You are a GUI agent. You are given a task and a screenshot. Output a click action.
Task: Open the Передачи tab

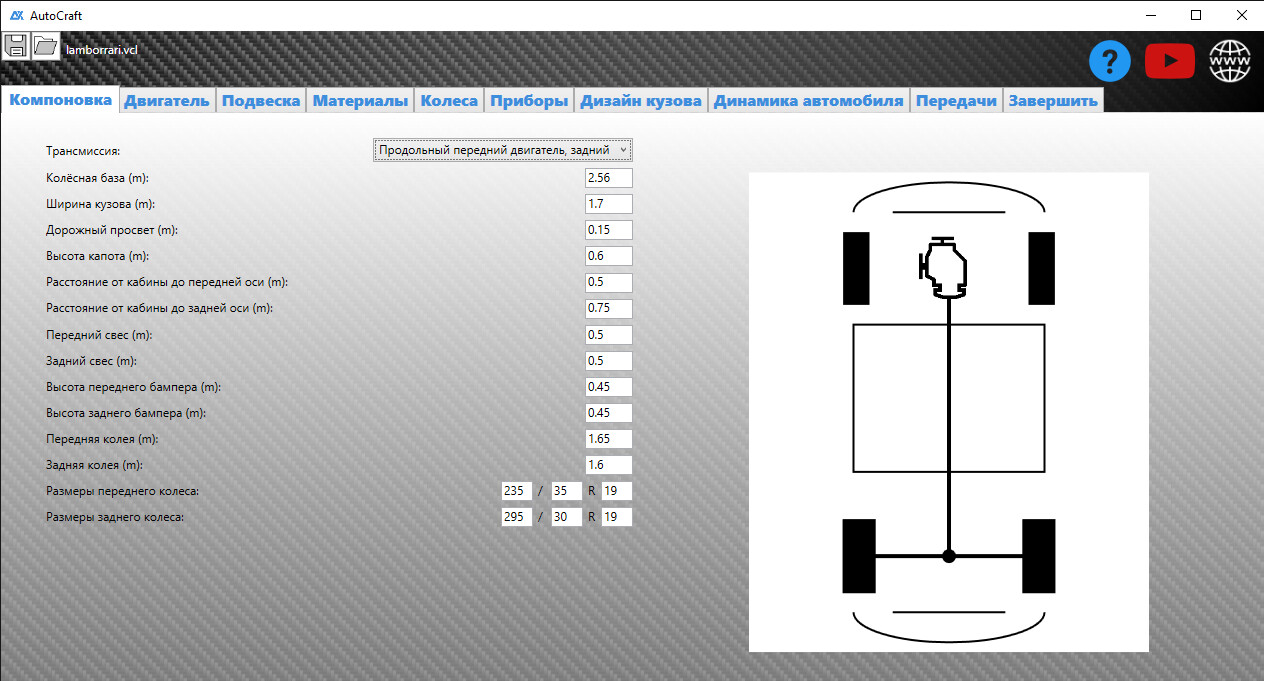(956, 101)
